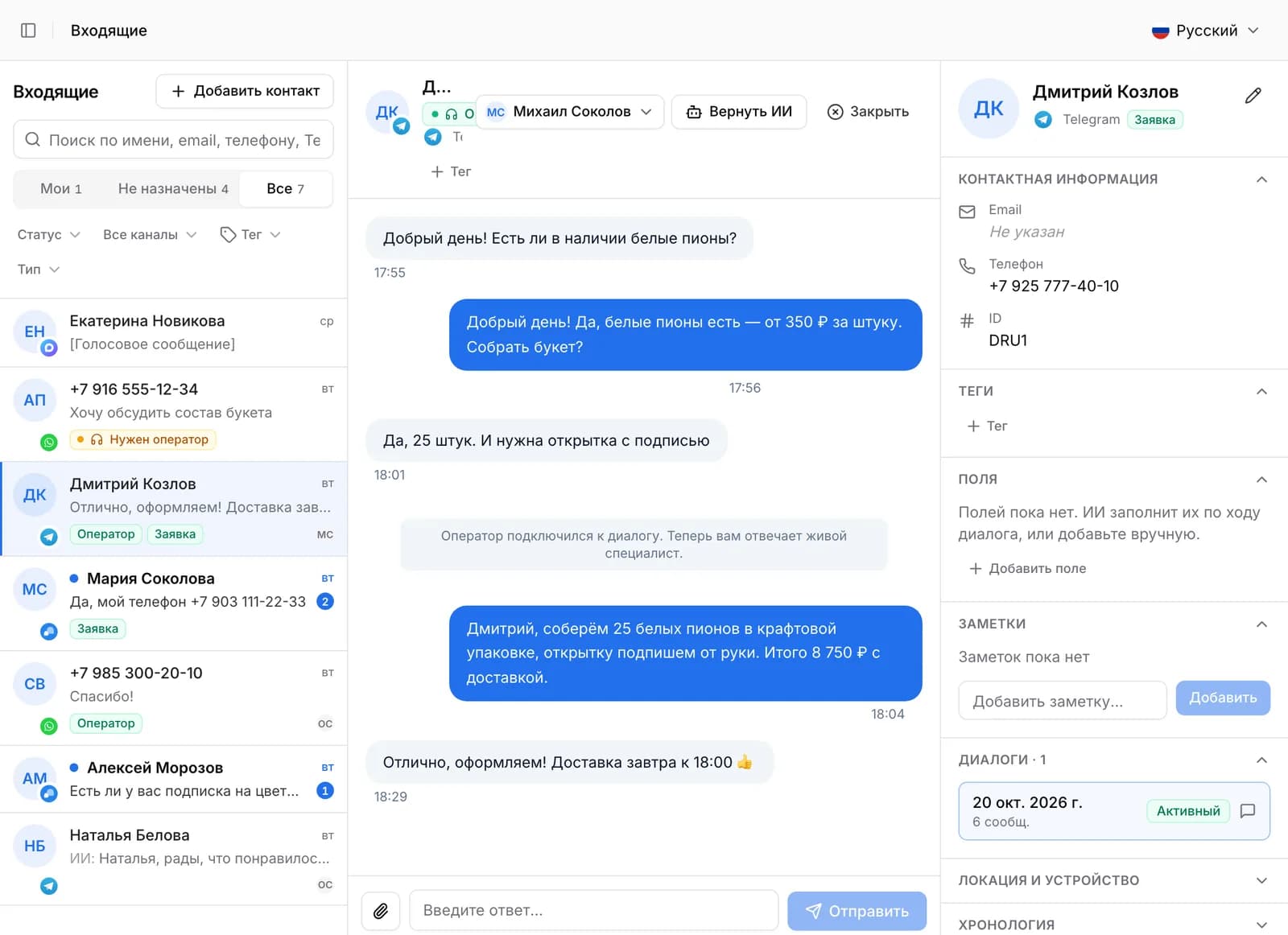Viewport: 1288px width, 935px height.
Task: Click Вернуть ИИ button
Action: 739,112
